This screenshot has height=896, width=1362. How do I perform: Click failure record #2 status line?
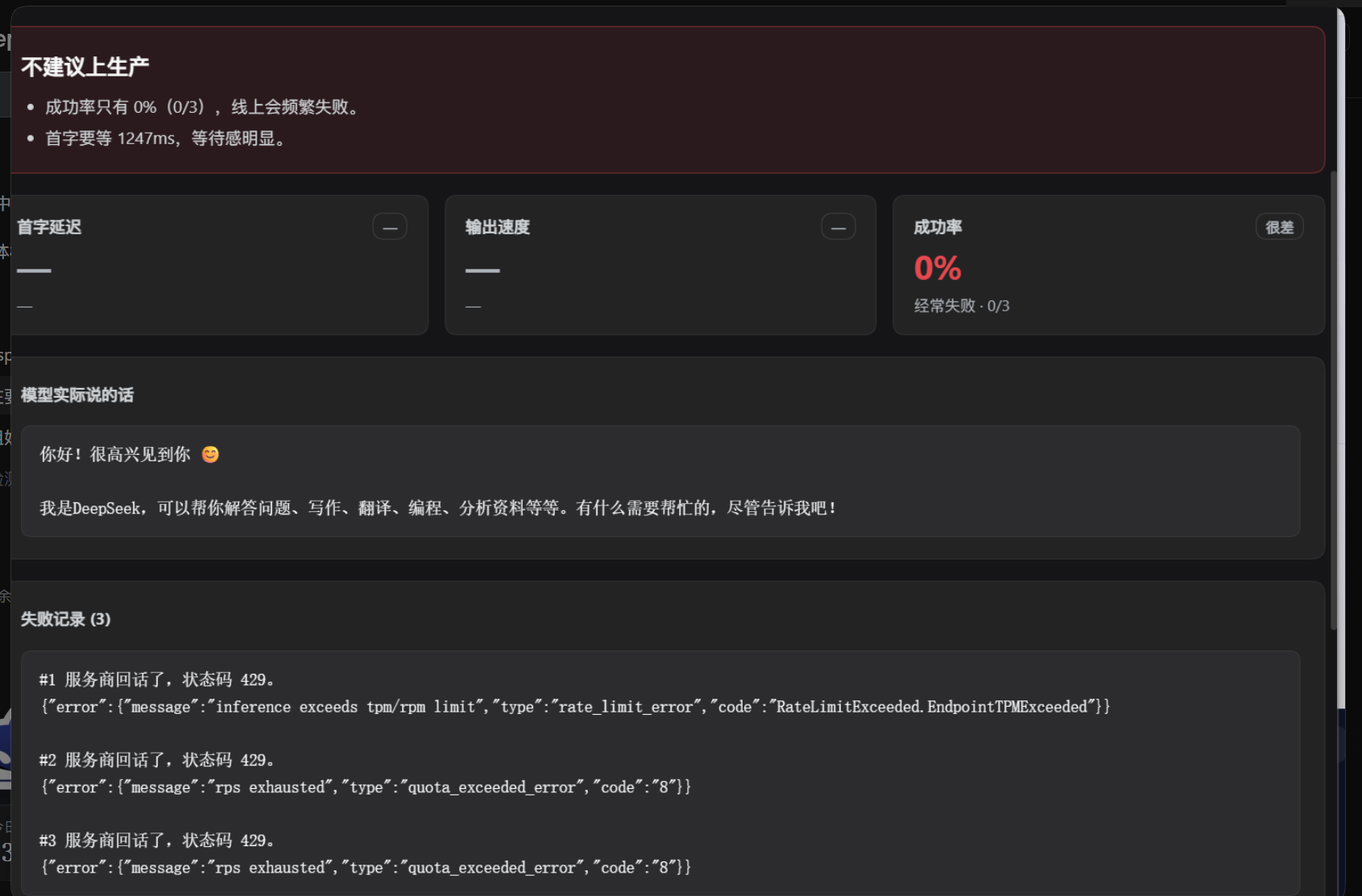coord(158,760)
